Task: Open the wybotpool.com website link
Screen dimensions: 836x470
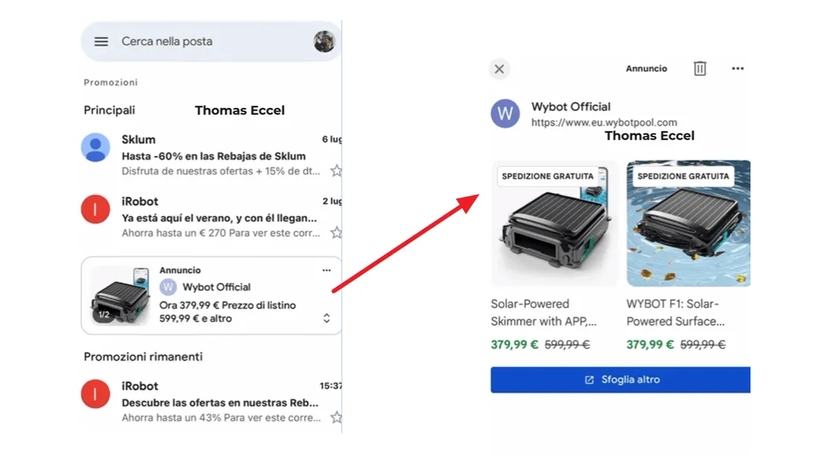Action: (x=604, y=123)
